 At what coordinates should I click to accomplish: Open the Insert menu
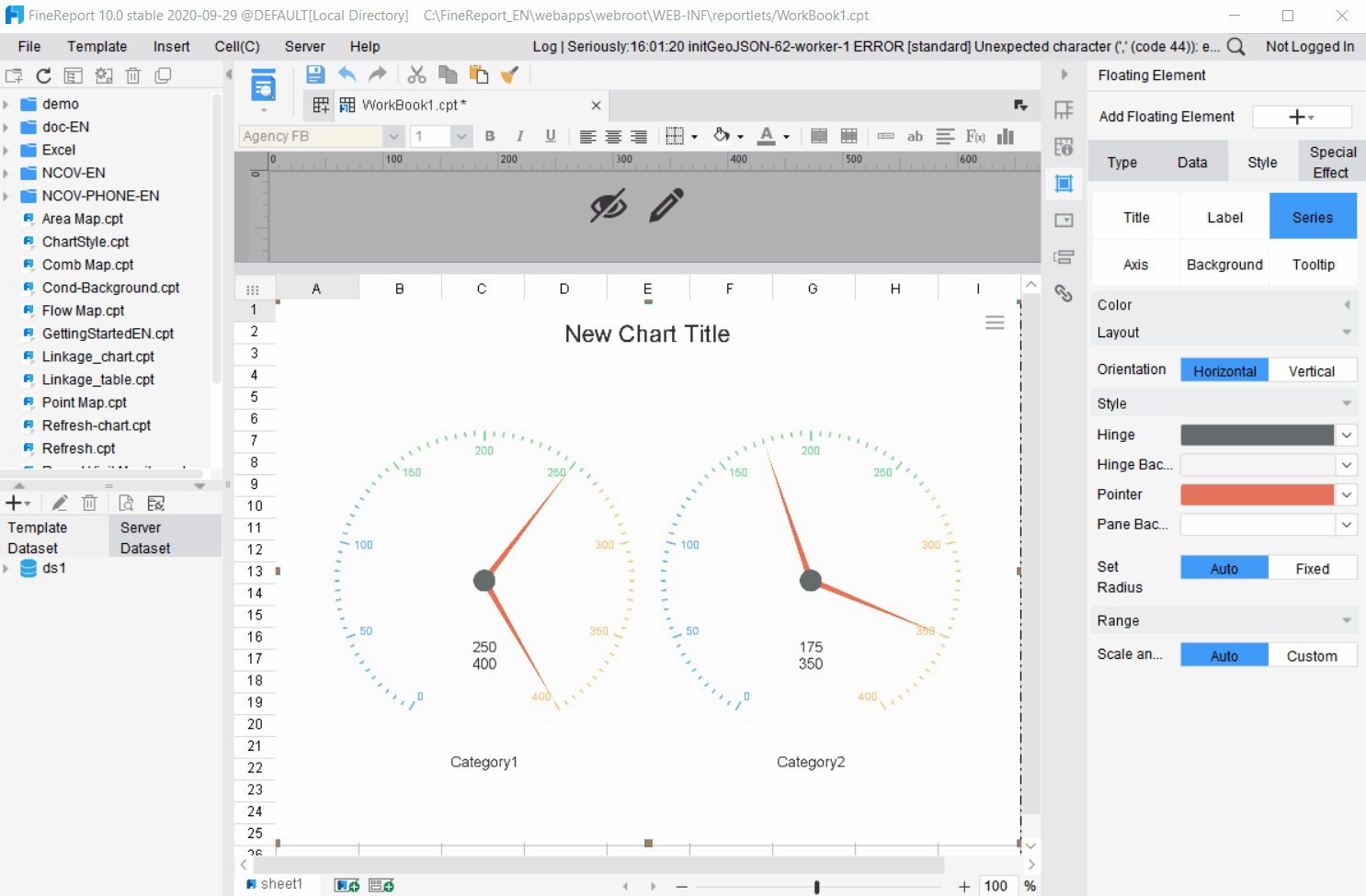171,46
